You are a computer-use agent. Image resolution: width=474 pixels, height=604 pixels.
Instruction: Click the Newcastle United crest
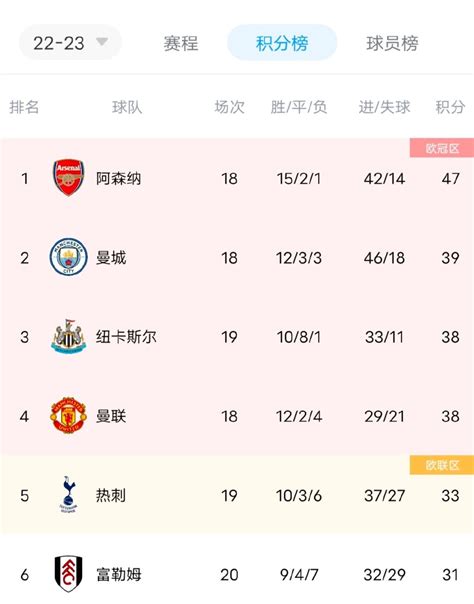tap(69, 336)
